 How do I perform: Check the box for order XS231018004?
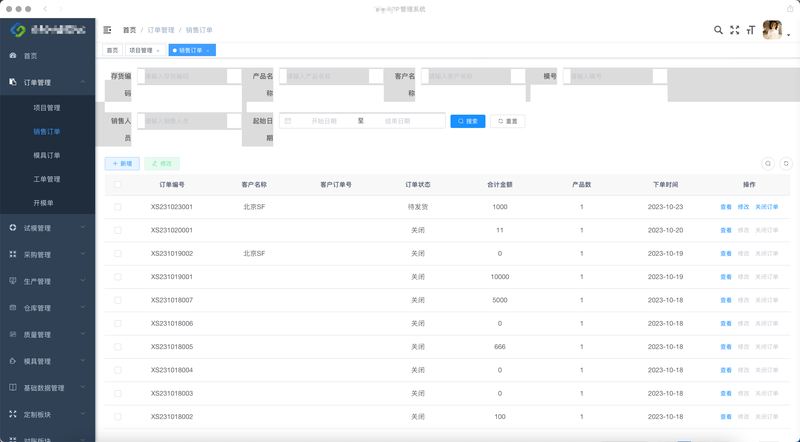(x=118, y=370)
